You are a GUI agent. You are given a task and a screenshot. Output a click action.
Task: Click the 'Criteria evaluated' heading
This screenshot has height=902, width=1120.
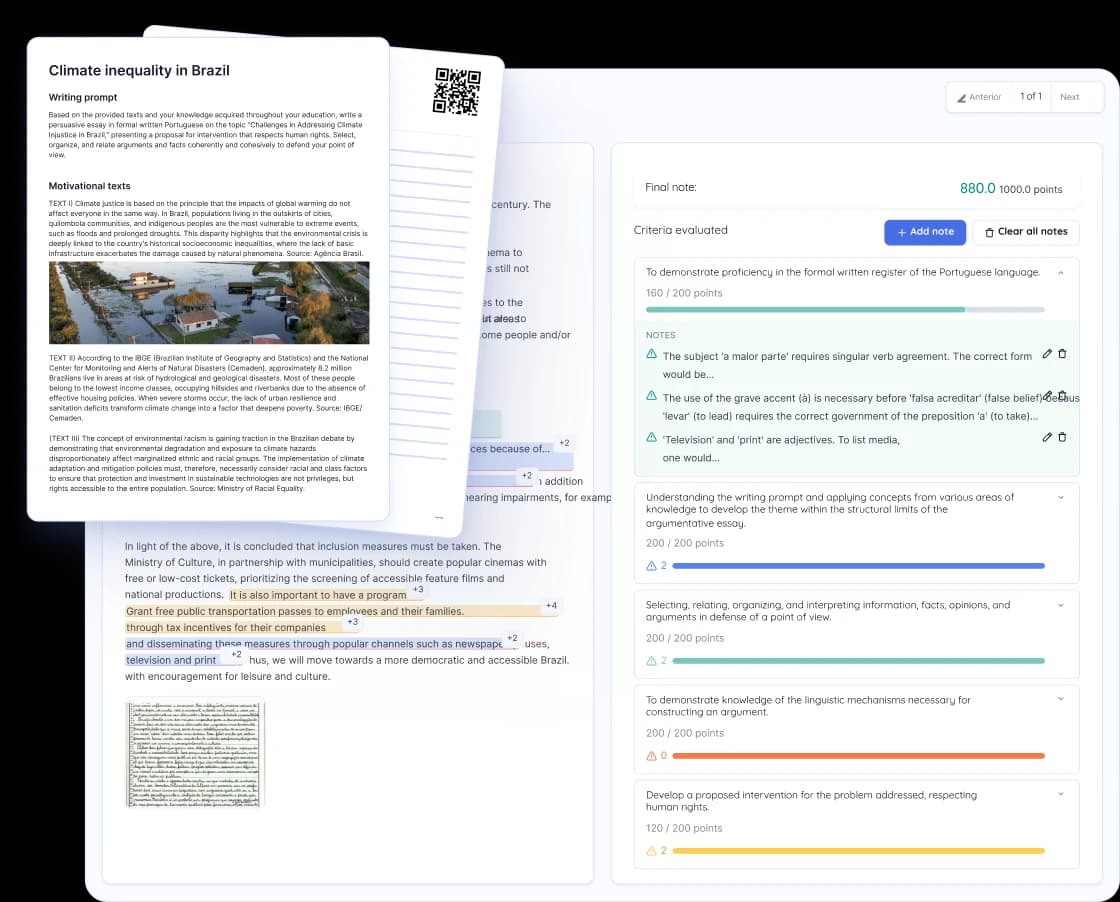(x=680, y=230)
